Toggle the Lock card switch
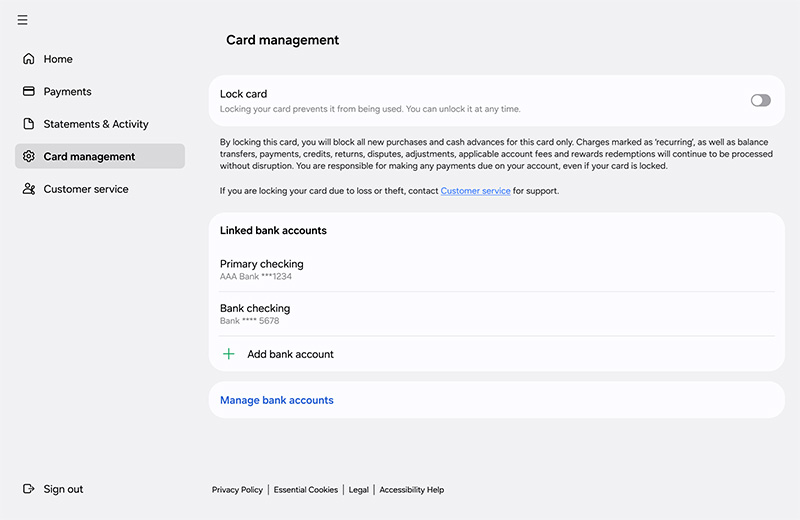Viewport: 800px width, 520px height. [760, 101]
